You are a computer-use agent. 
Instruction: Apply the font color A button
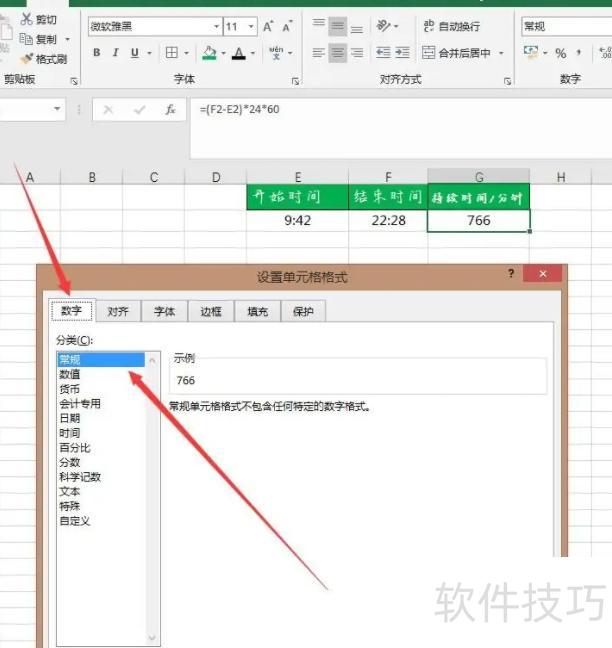coord(238,53)
